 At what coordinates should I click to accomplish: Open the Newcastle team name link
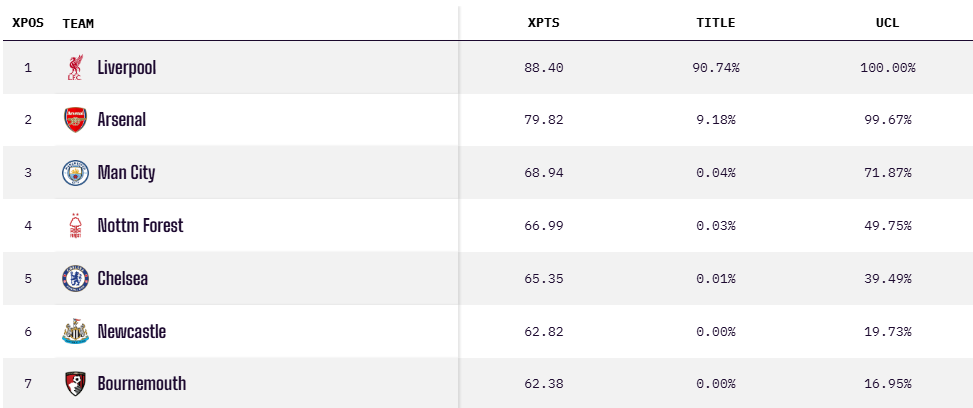click(x=132, y=332)
